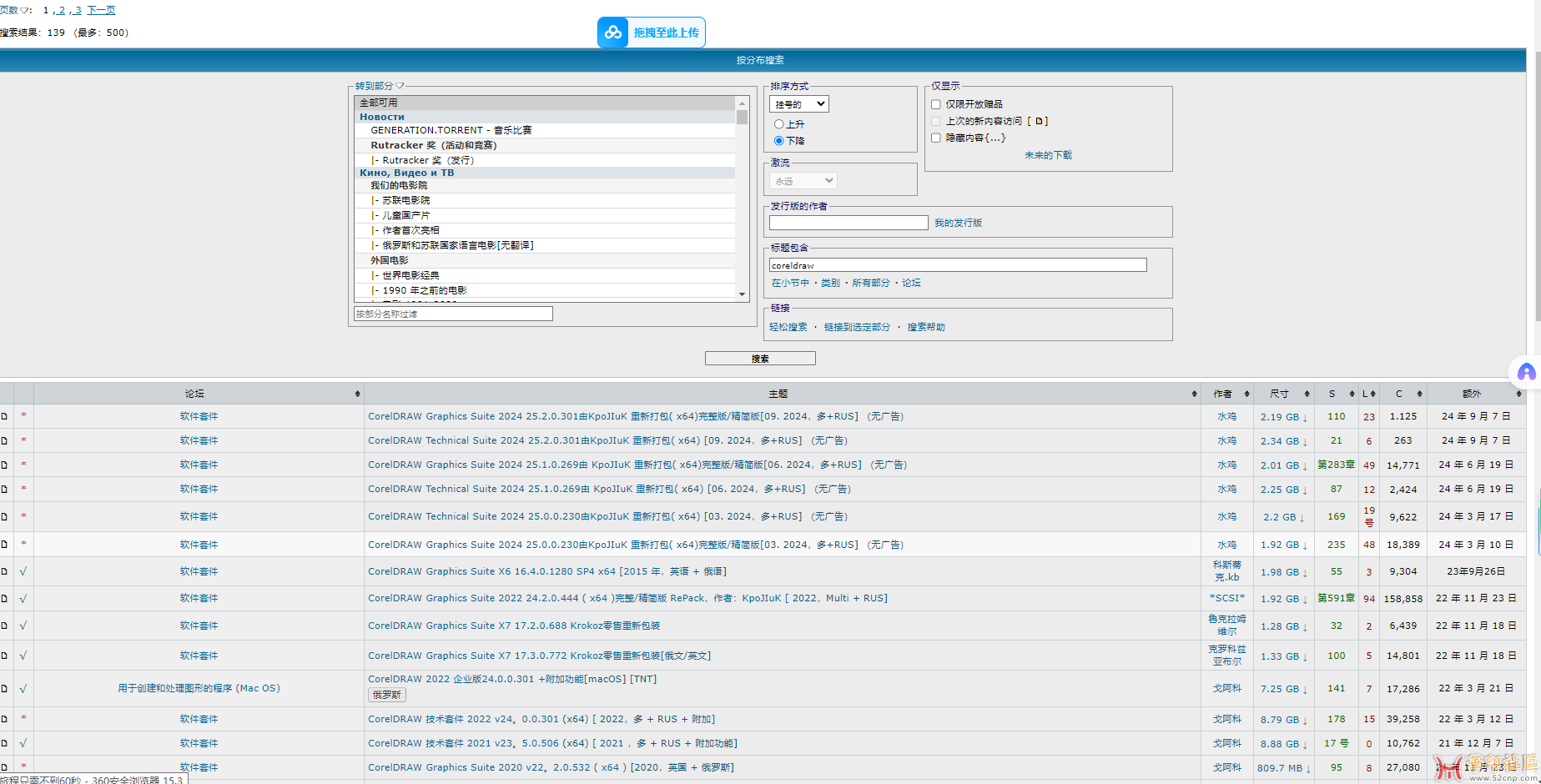Select the 上升 ascending radio button
This screenshot has width=1541, height=784.
click(x=779, y=124)
